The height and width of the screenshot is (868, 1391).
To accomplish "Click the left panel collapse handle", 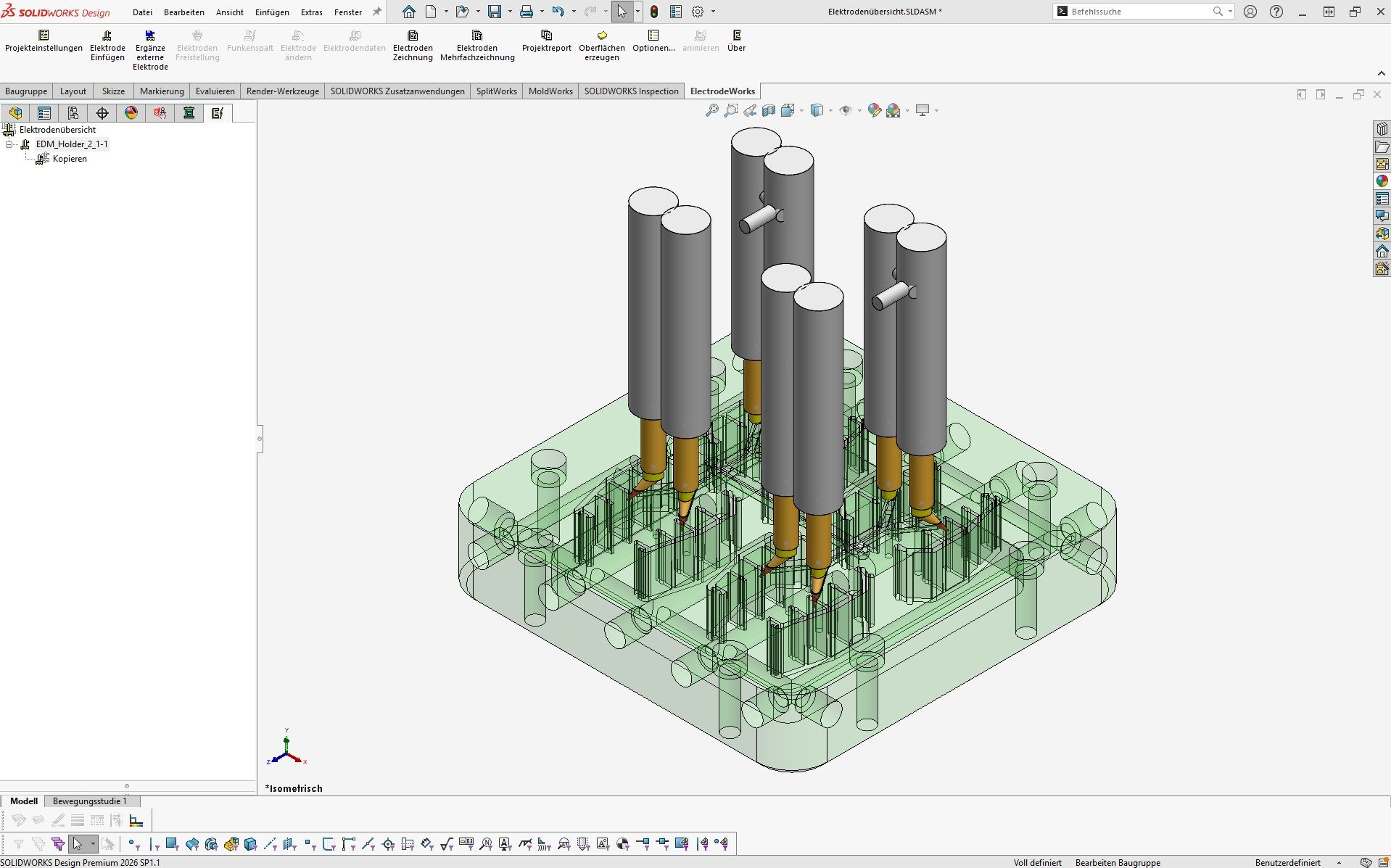I will (260, 438).
